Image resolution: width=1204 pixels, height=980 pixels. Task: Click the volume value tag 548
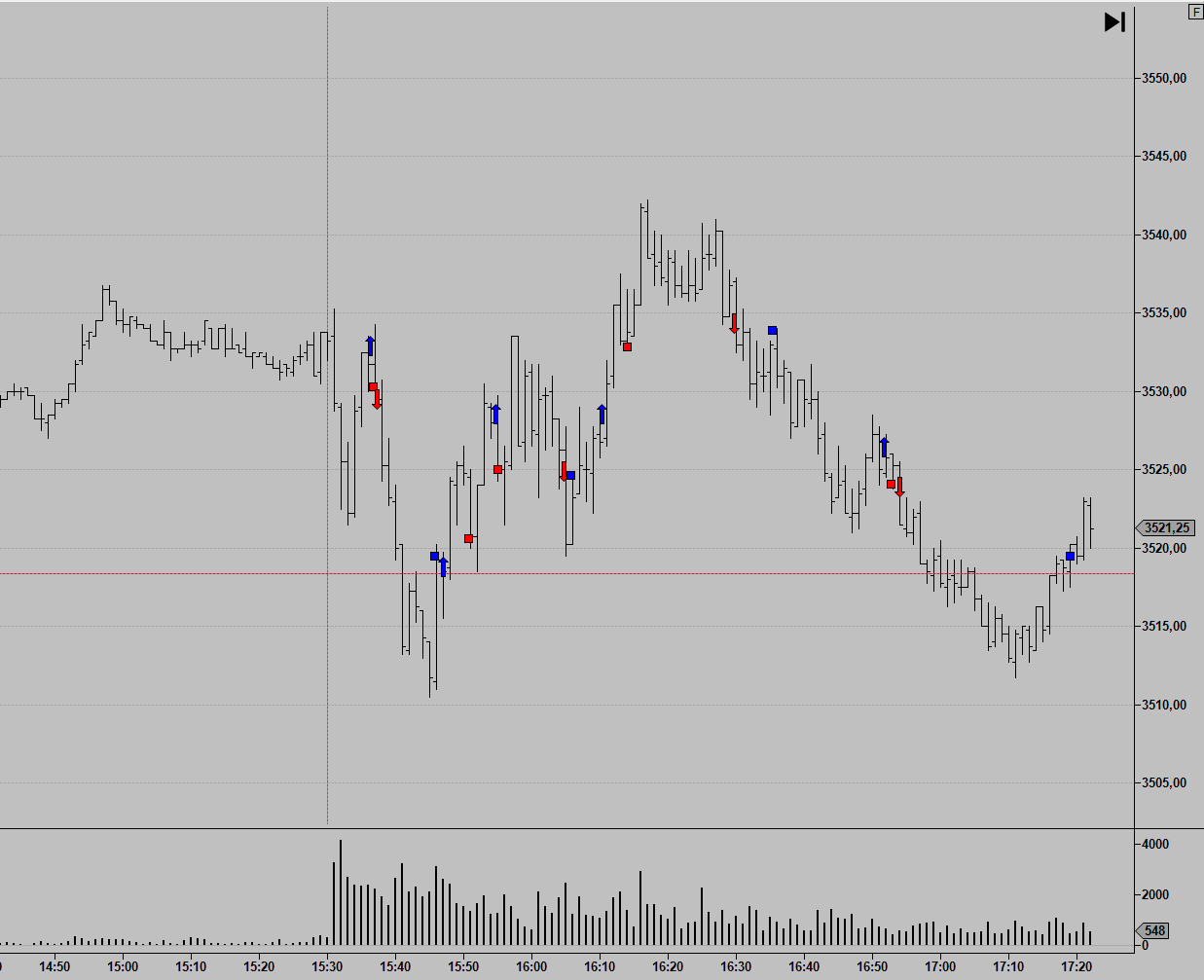(x=1153, y=930)
